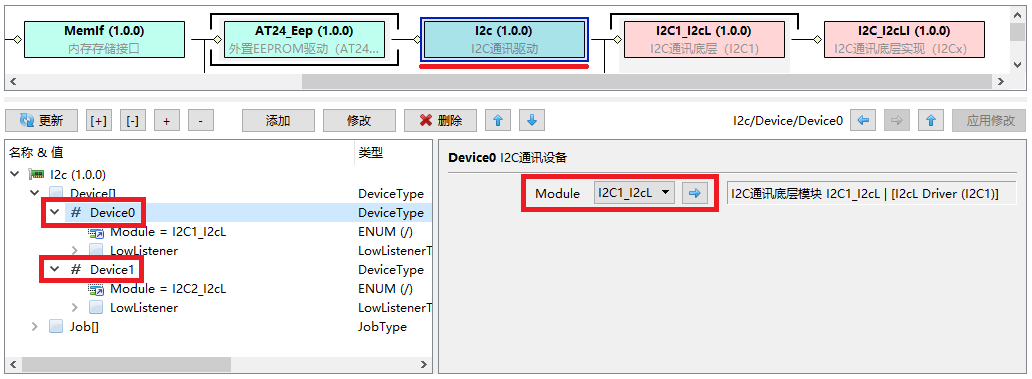
Task: Expand the Job[] tree node
Action: pos(35,327)
